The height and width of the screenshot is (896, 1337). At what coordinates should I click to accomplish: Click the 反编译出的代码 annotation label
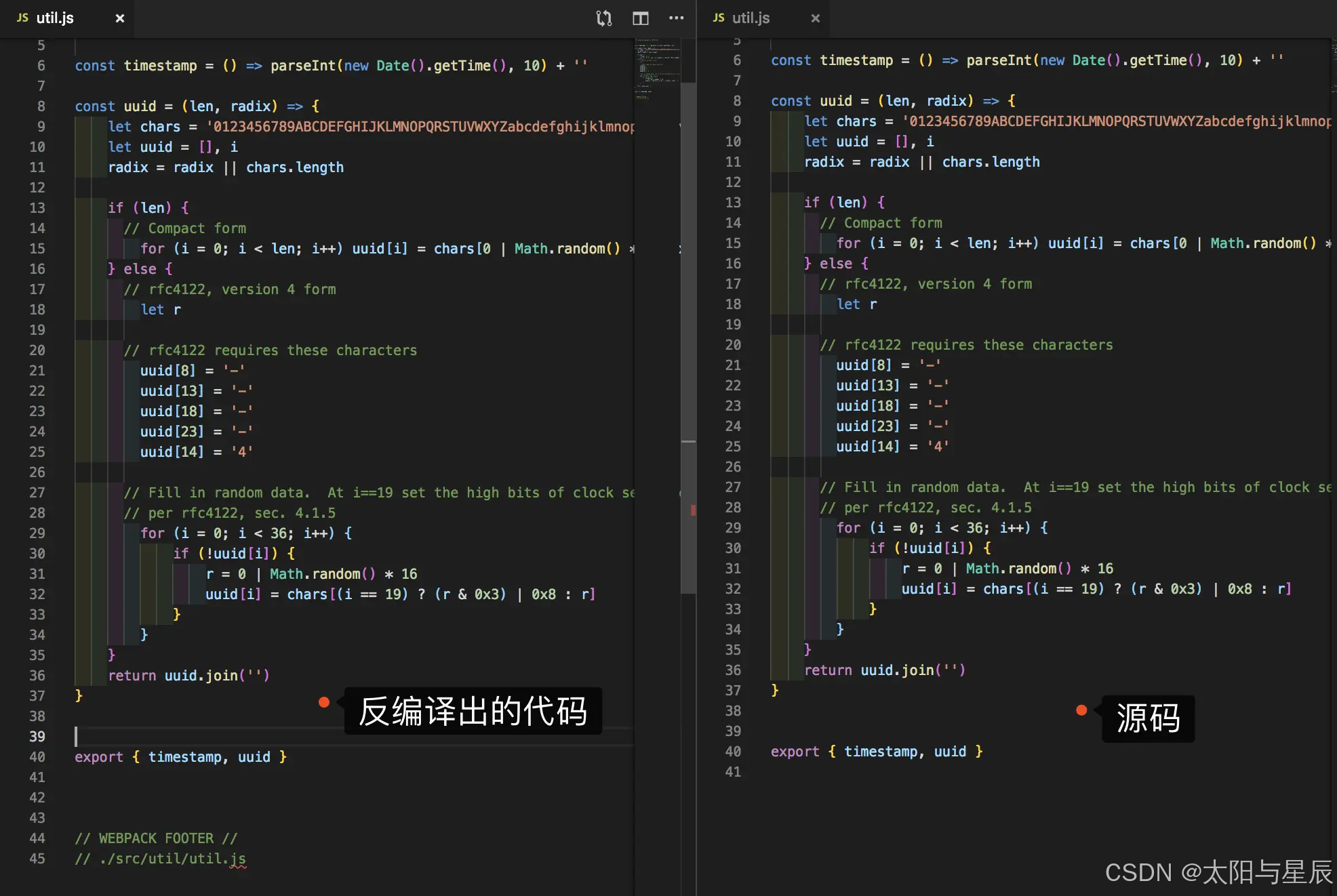pyautogui.click(x=473, y=711)
